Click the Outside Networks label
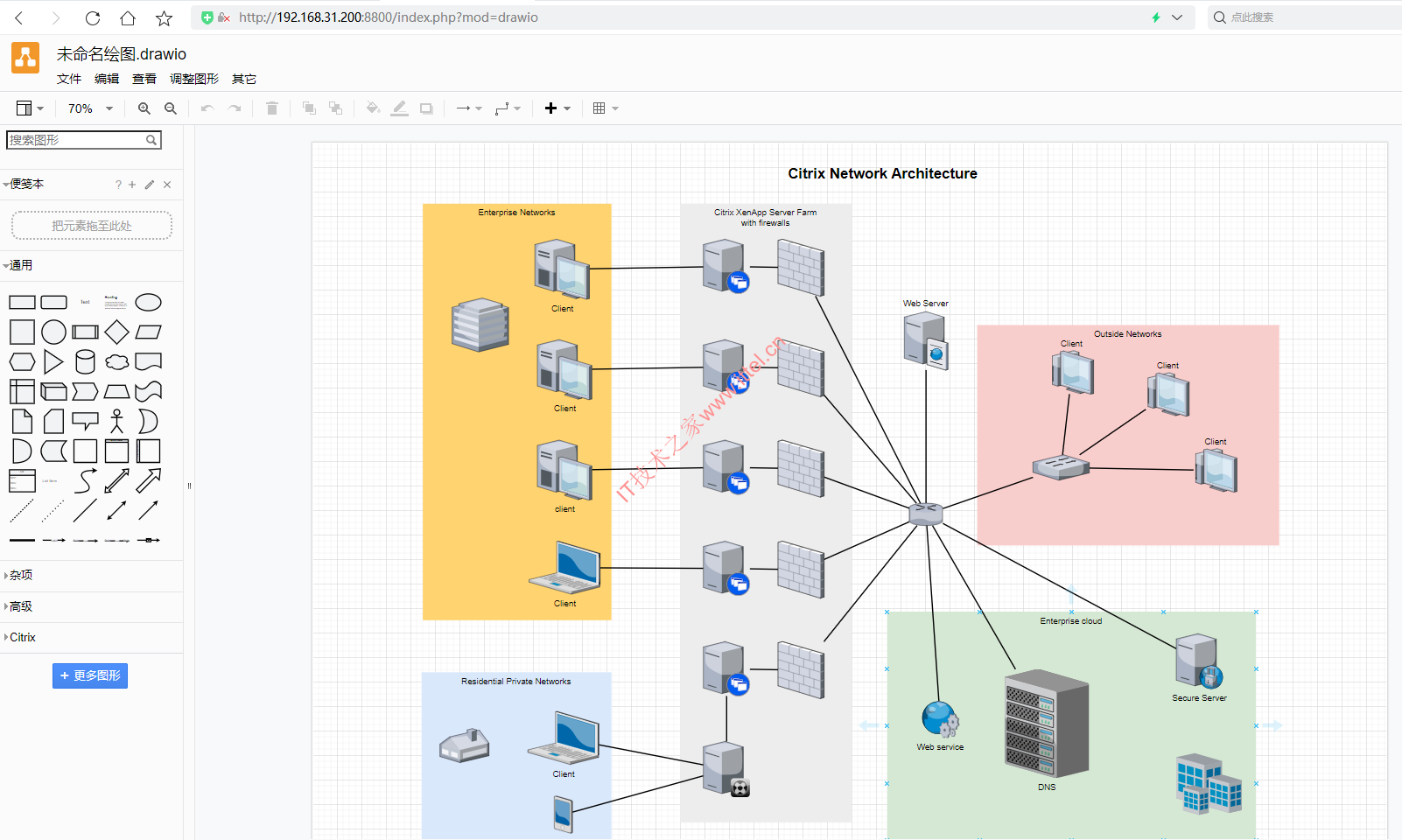 click(x=1128, y=334)
